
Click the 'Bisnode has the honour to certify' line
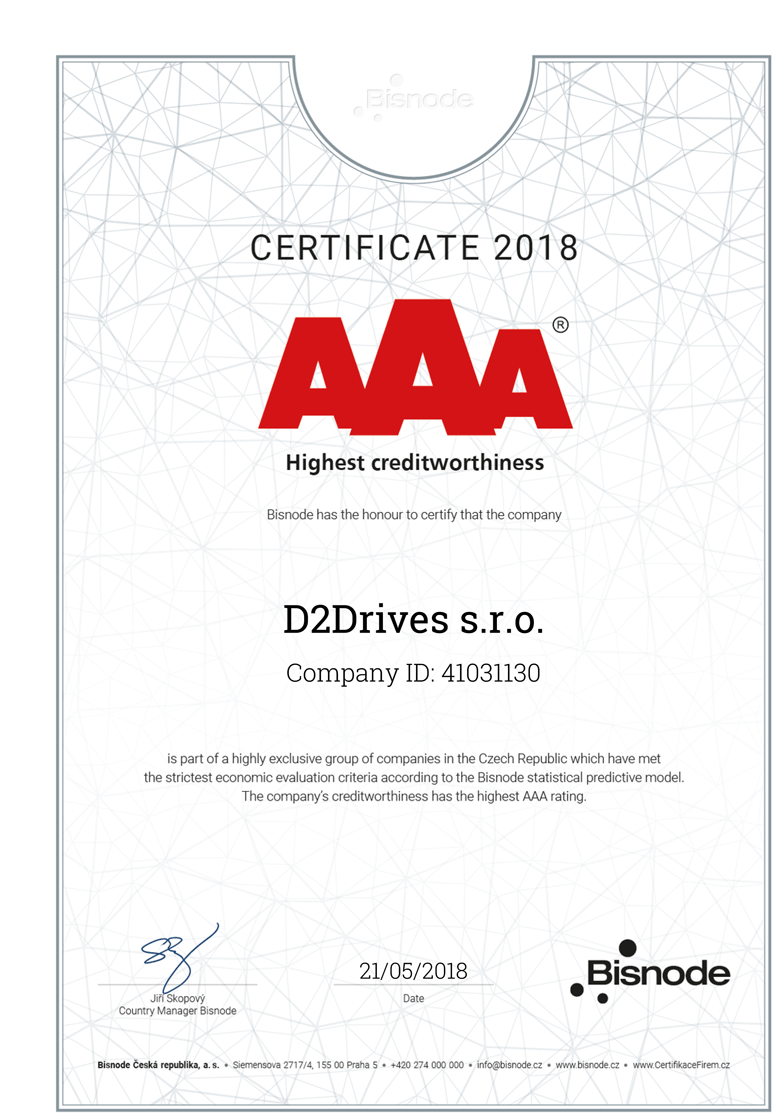pos(414,514)
